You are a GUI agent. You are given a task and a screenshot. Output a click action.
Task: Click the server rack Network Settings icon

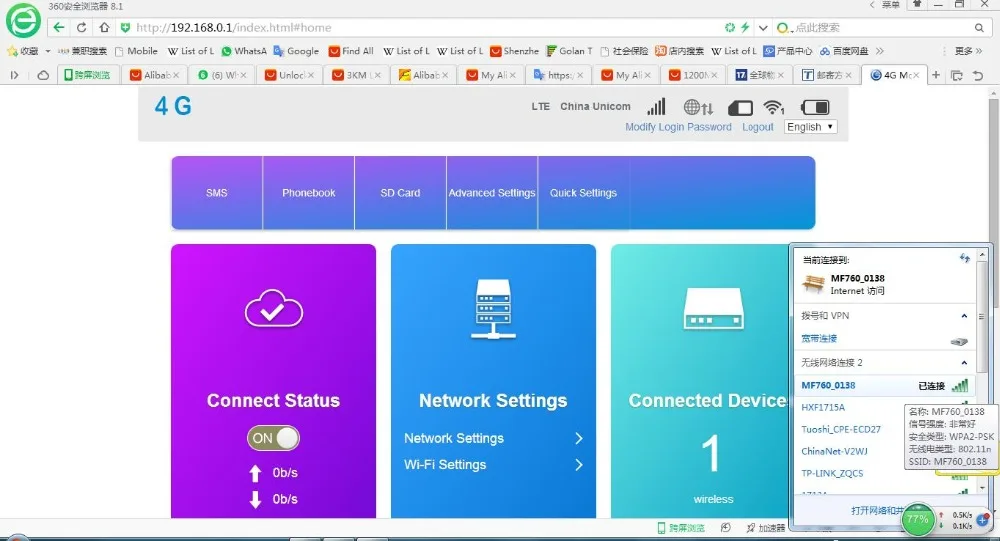[493, 308]
